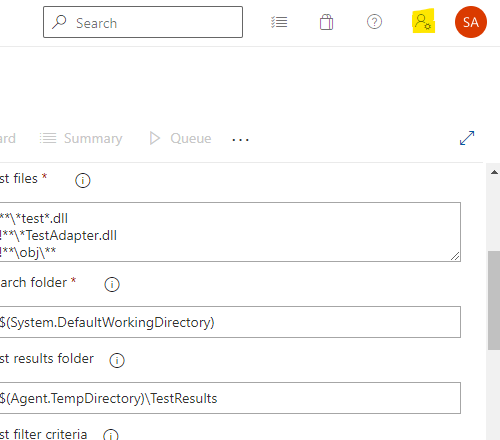Click the scrollbar up arrow

pos(494,172)
